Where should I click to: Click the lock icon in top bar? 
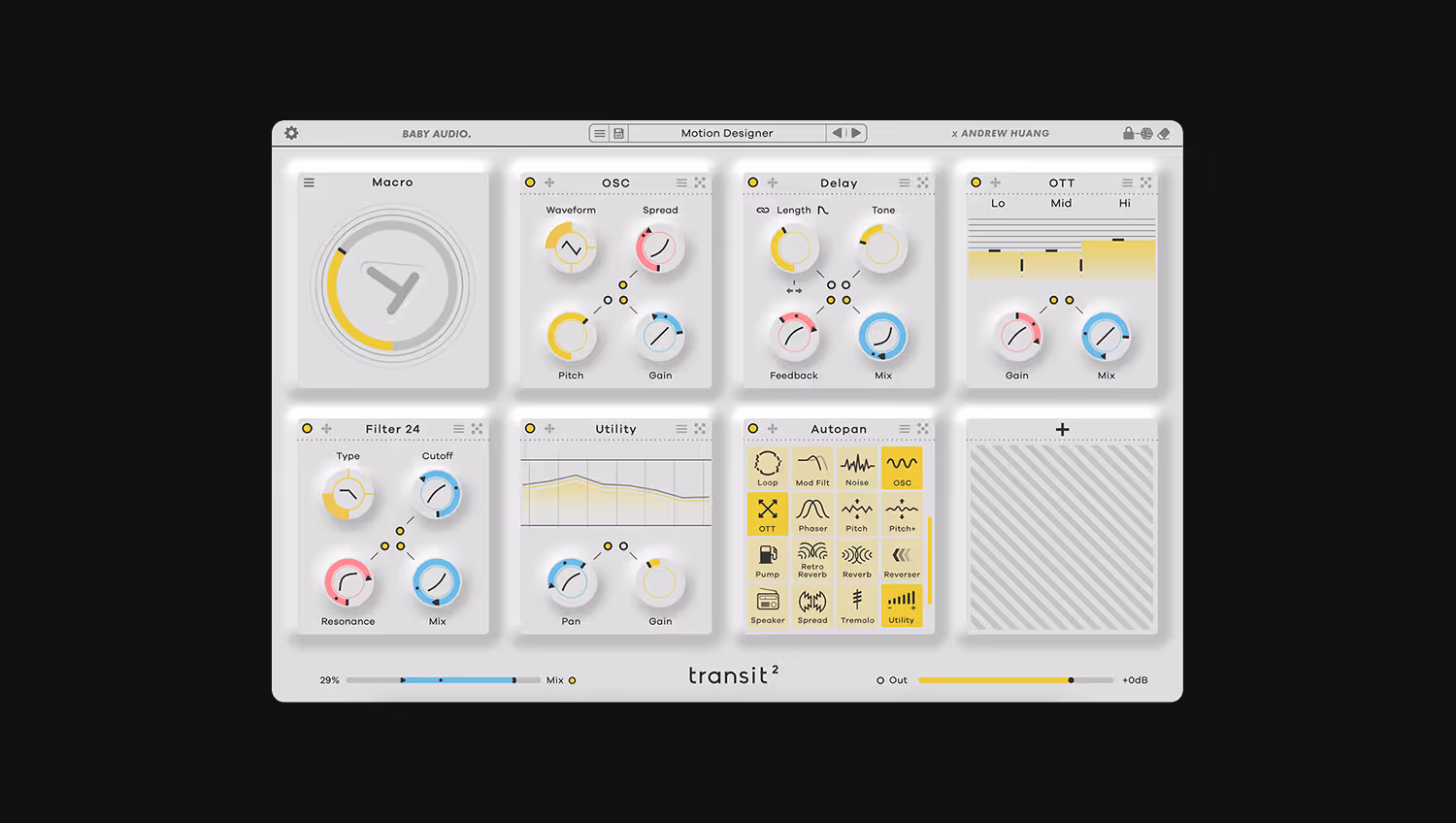[1129, 133]
